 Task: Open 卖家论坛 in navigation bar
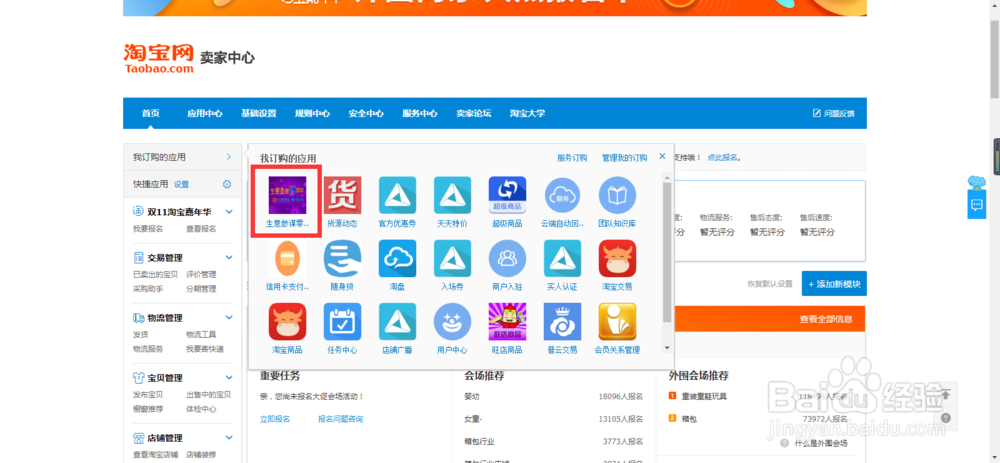[473, 114]
